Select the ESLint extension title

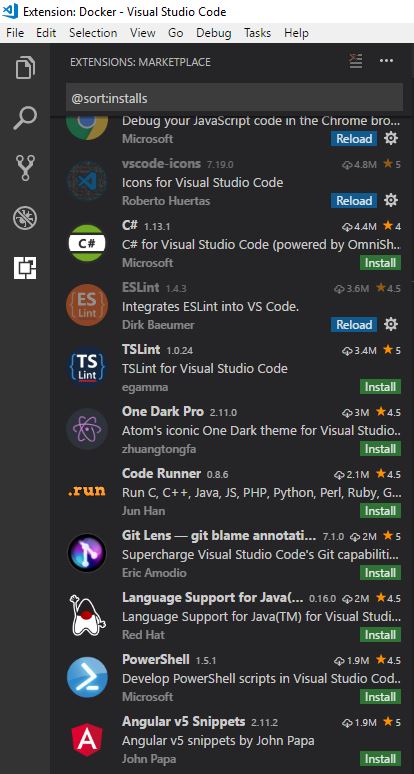(x=141, y=287)
